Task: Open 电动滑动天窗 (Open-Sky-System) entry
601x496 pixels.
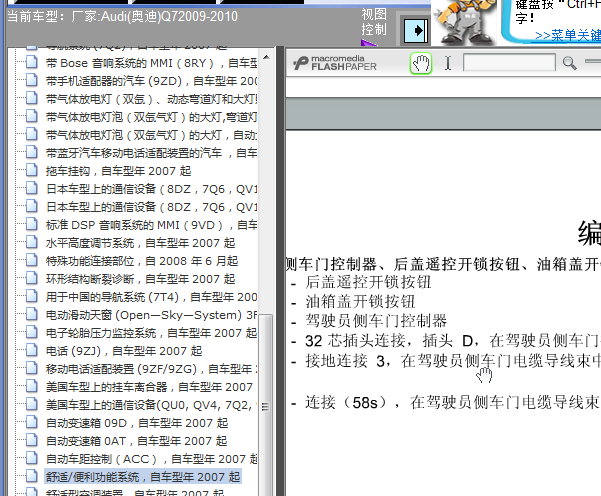Action: click(151, 315)
